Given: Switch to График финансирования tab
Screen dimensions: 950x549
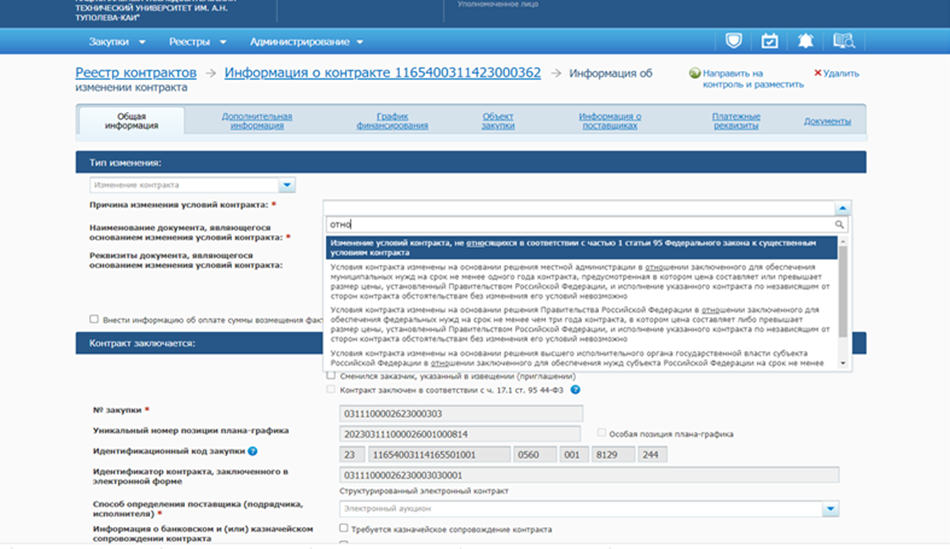Looking at the screenshot, I should 392,121.
